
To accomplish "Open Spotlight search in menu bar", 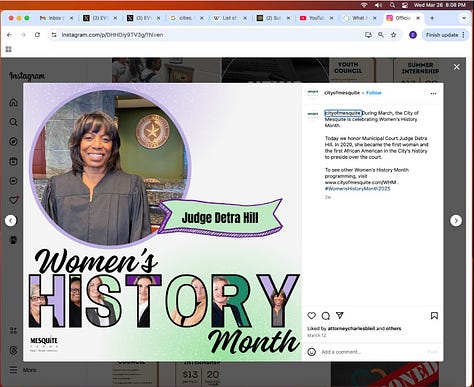I will (392, 5).
